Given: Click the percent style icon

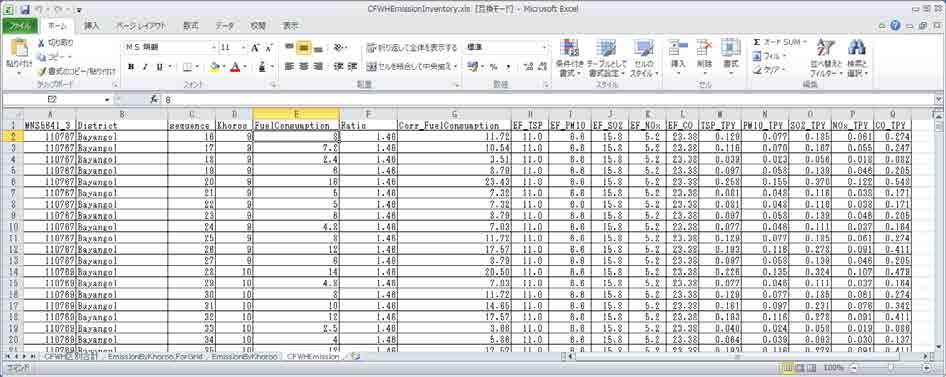Looking at the screenshot, I should (x=494, y=67).
